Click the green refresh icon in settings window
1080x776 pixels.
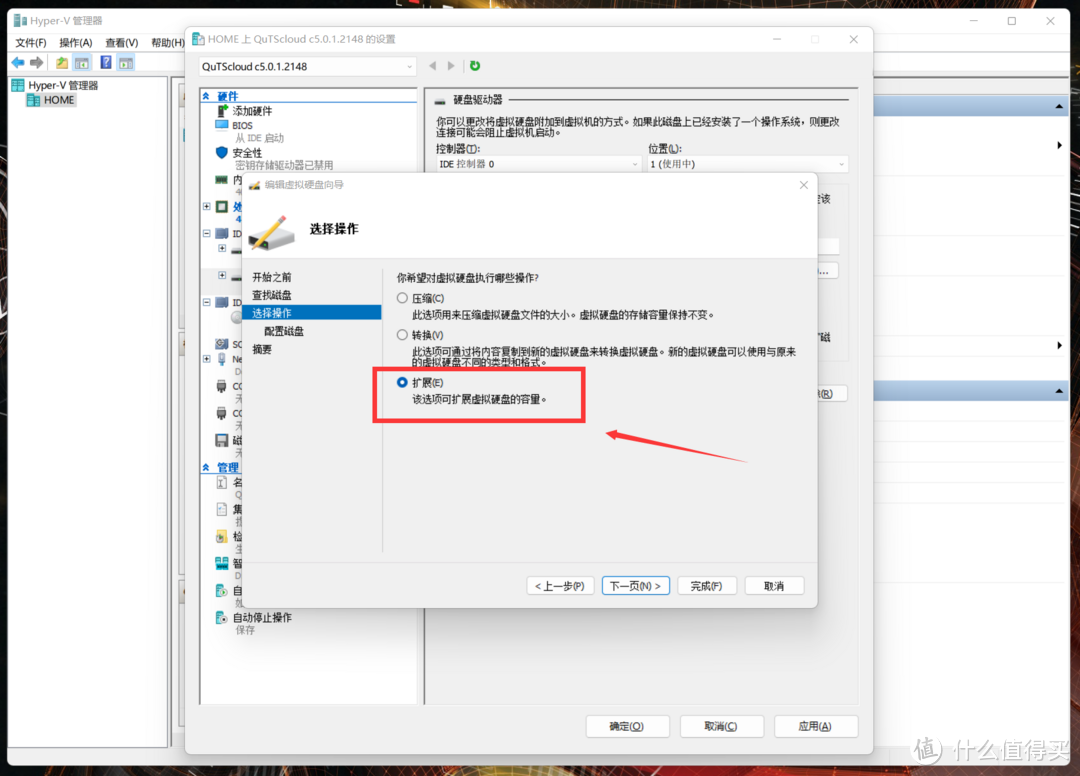tap(475, 65)
